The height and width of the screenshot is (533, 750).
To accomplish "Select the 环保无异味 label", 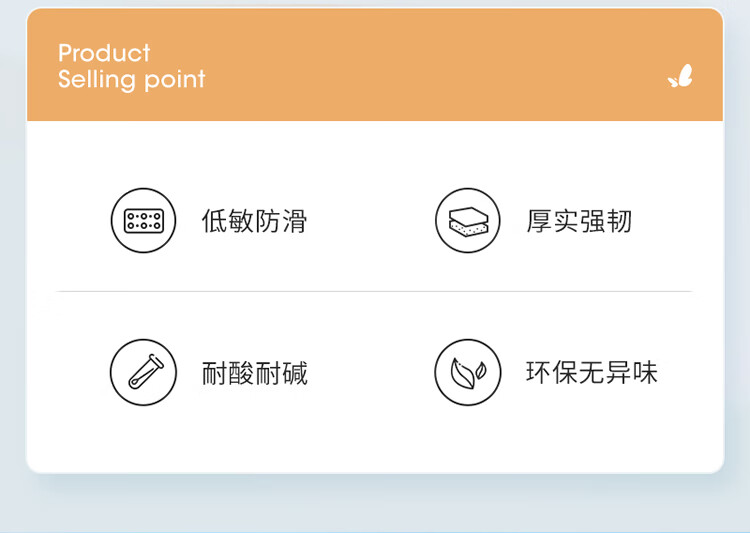I will [x=592, y=372].
